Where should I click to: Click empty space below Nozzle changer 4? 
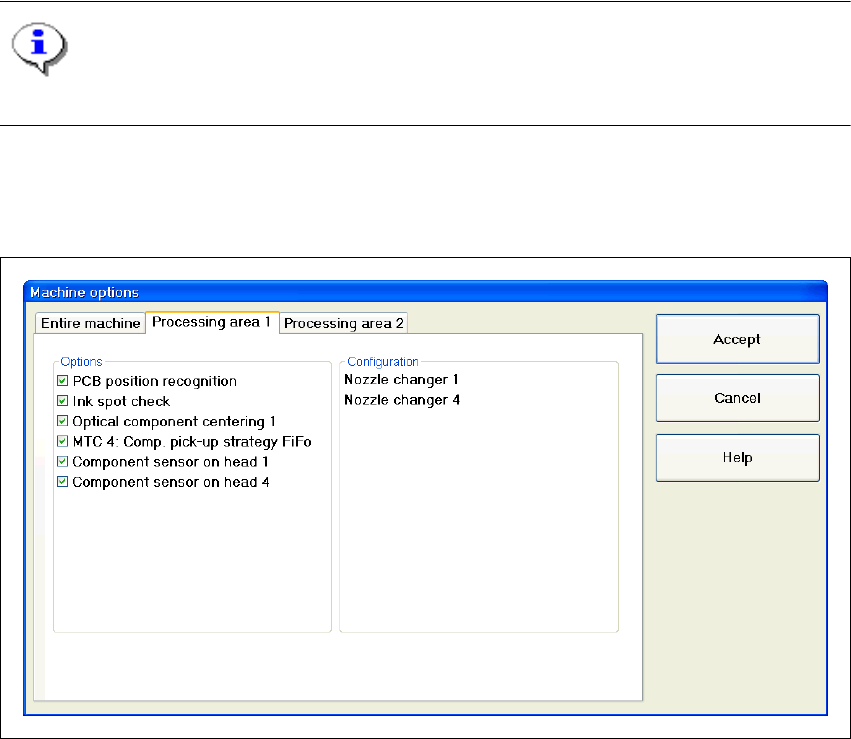[478, 520]
